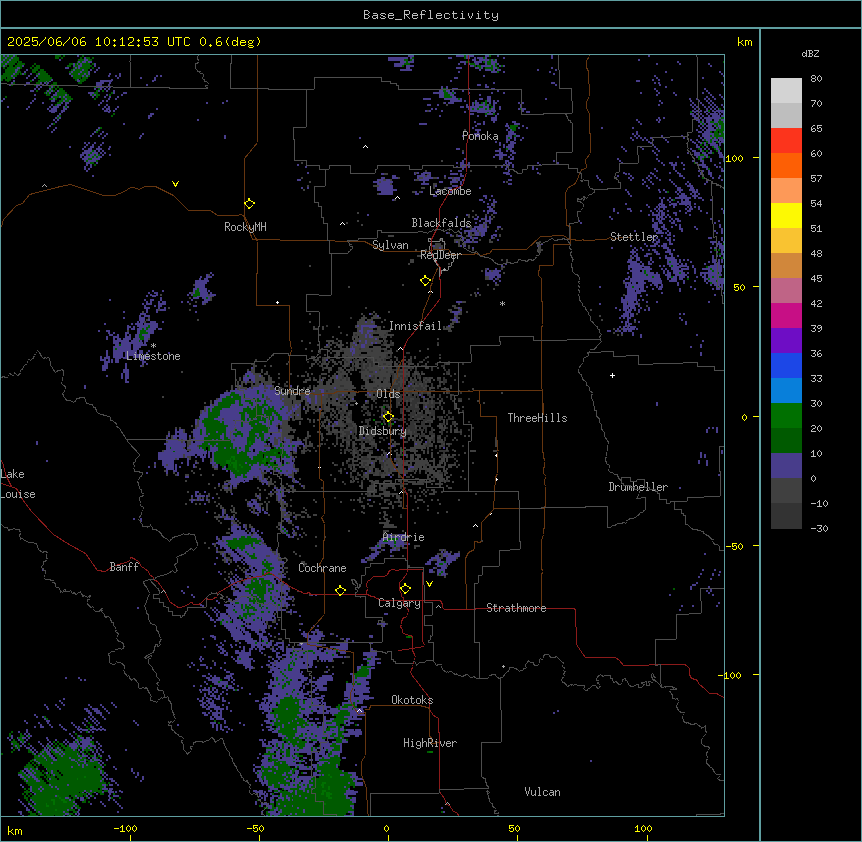This screenshot has width=862, height=842.
Task: Click the Base_Reflectivity title
Action: point(431,15)
